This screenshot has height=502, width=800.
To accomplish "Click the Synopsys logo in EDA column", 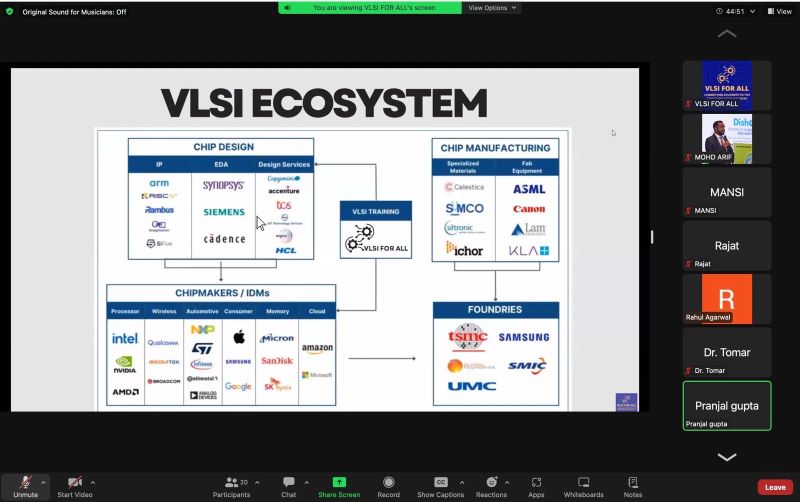I will (x=223, y=185).
